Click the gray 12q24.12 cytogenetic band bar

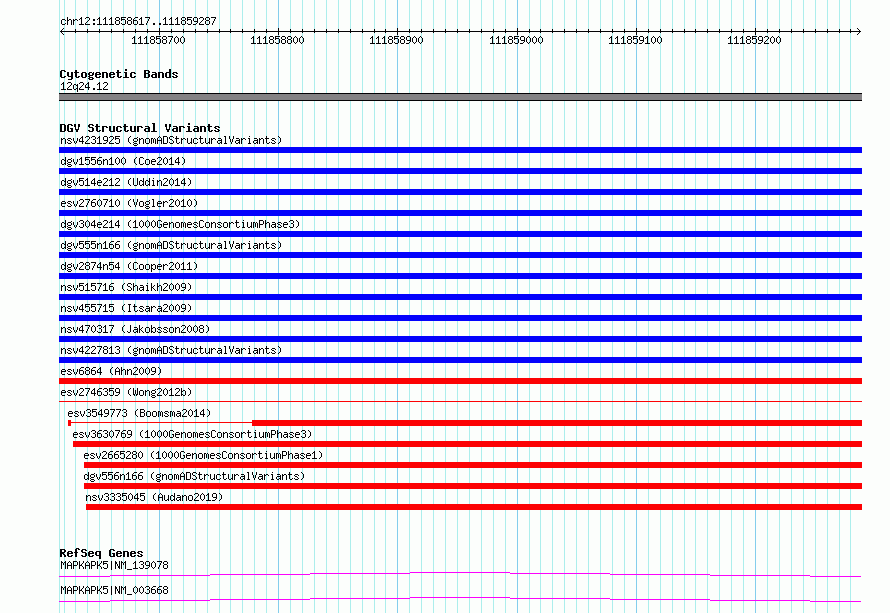[x=460, y=97]
